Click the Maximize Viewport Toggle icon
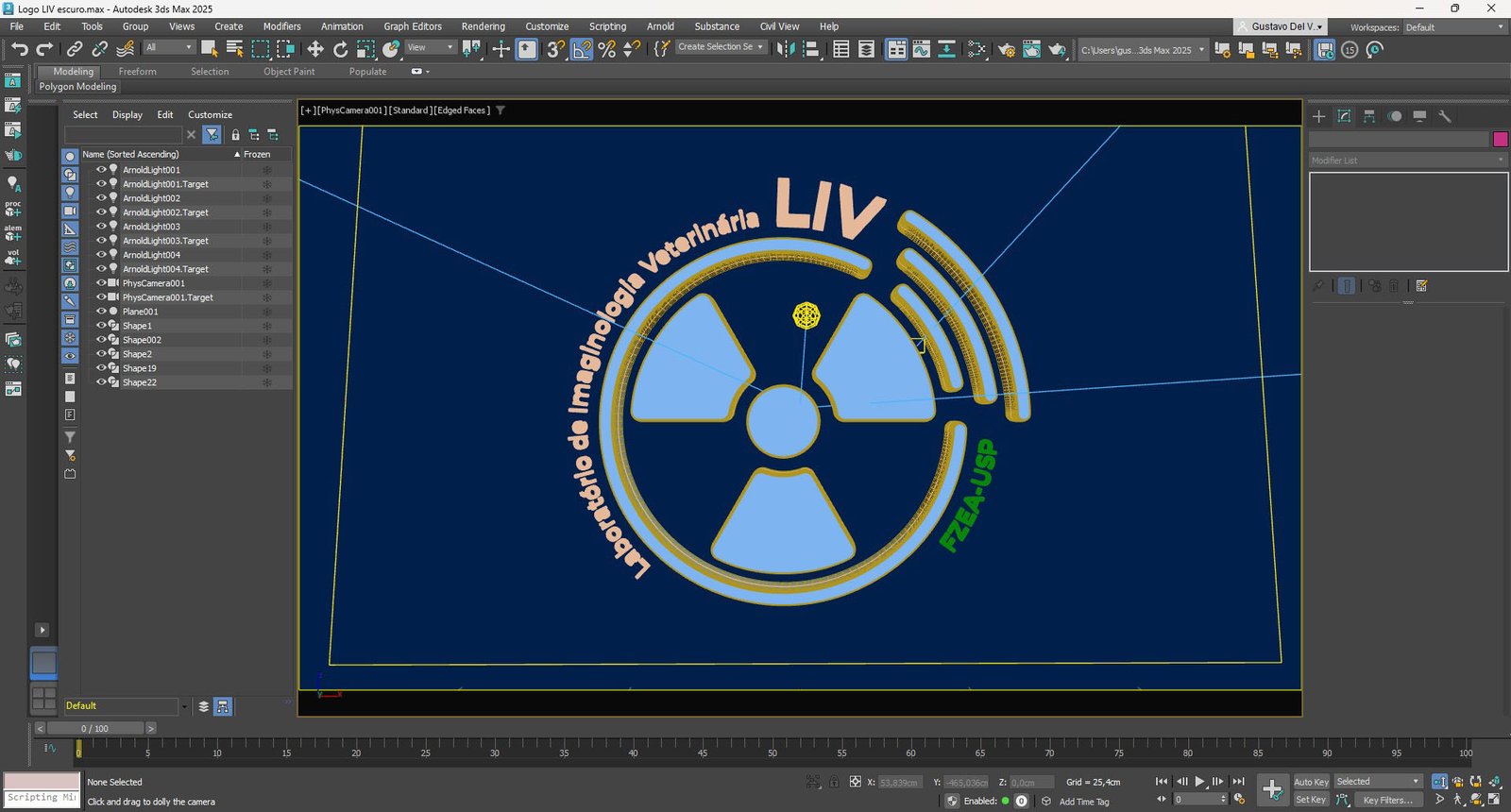The image size is (1511, 812). pos(1494,800)
